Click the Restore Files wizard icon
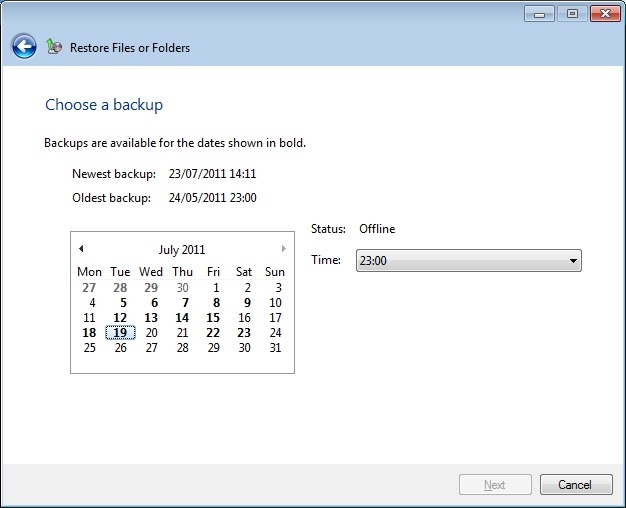626x508 pixels. (54, 47)
